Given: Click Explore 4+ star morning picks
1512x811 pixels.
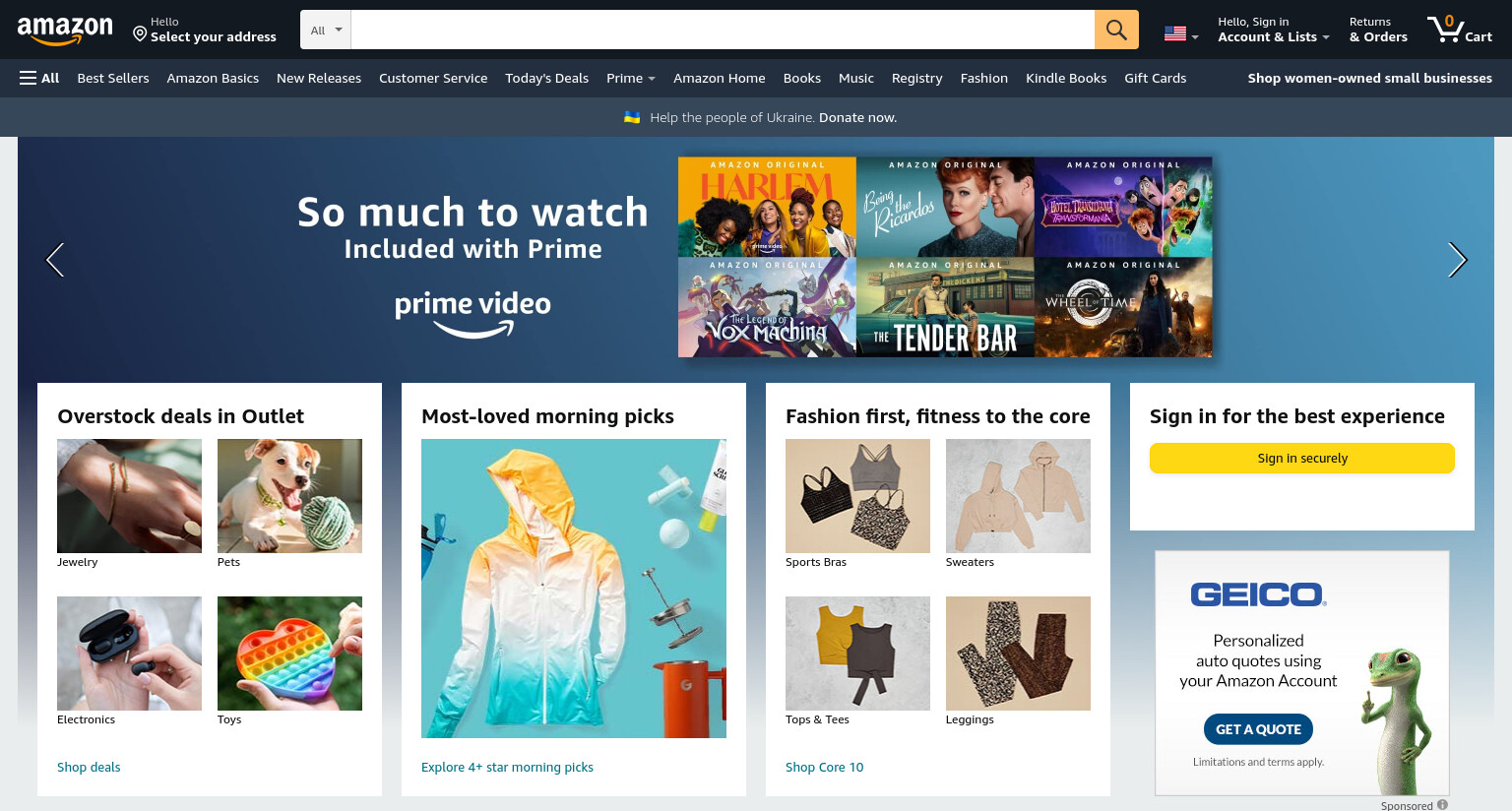Looking at the screenshot, I should click(507, 767).
